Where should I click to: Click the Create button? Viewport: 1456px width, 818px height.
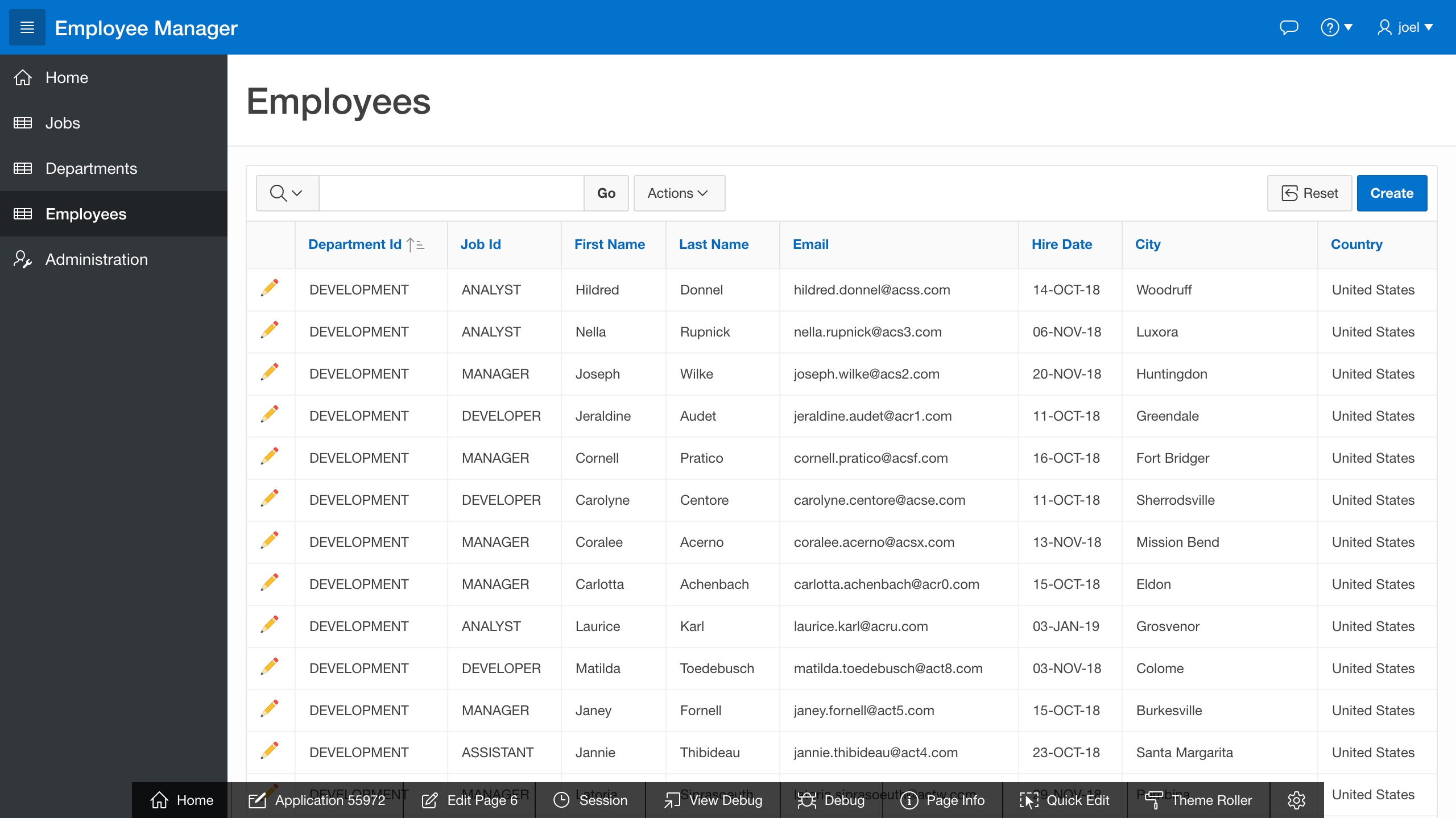(1391, 193)
